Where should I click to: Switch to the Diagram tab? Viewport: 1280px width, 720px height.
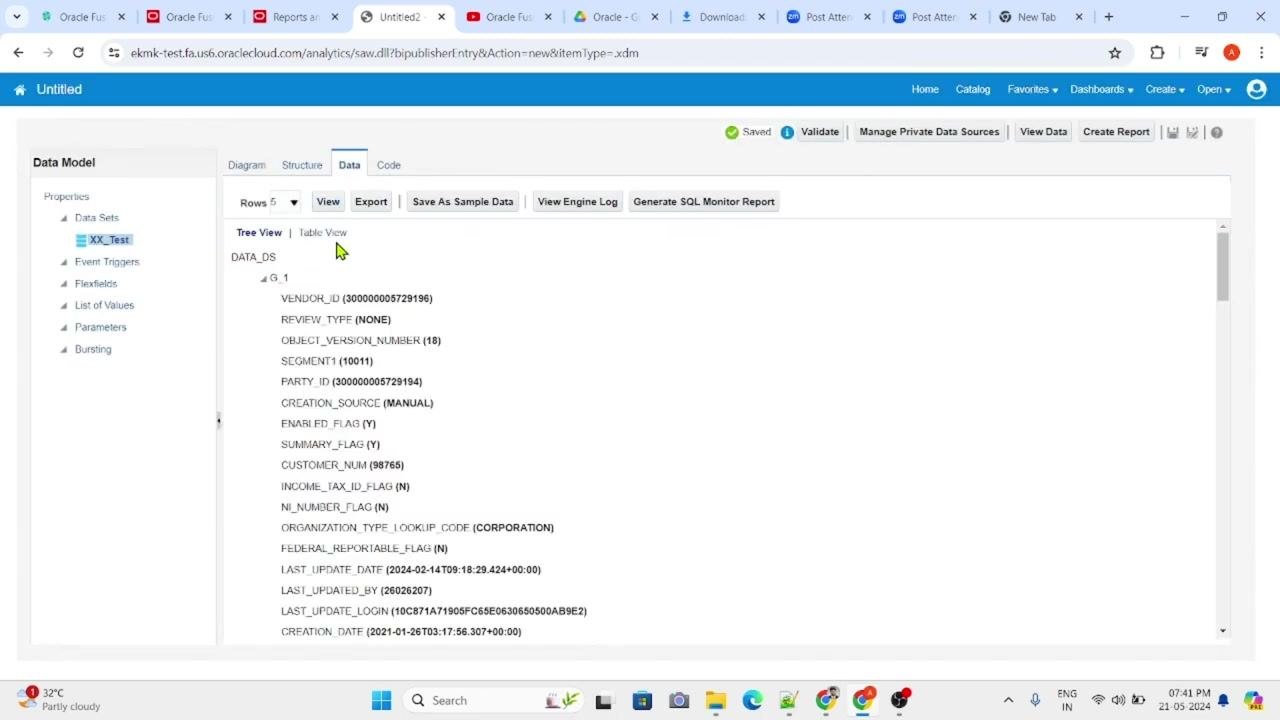pos(247,165)
